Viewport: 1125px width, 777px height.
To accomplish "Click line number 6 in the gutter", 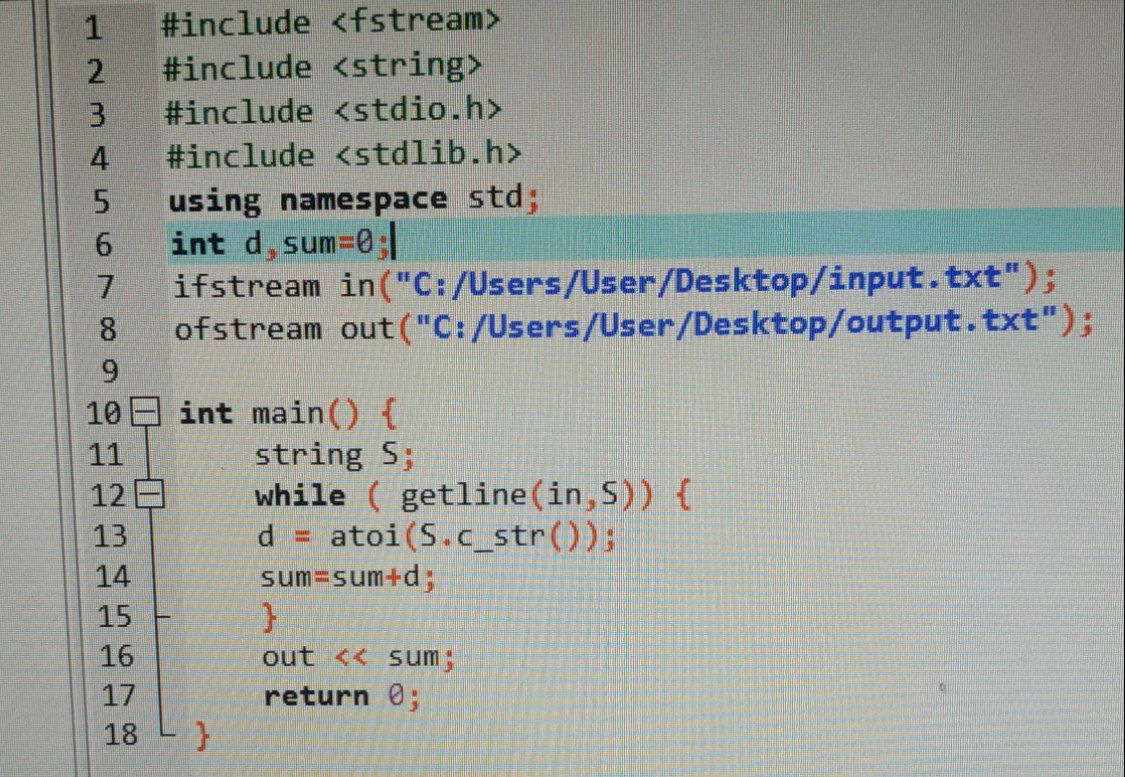I will click(103, 245).
